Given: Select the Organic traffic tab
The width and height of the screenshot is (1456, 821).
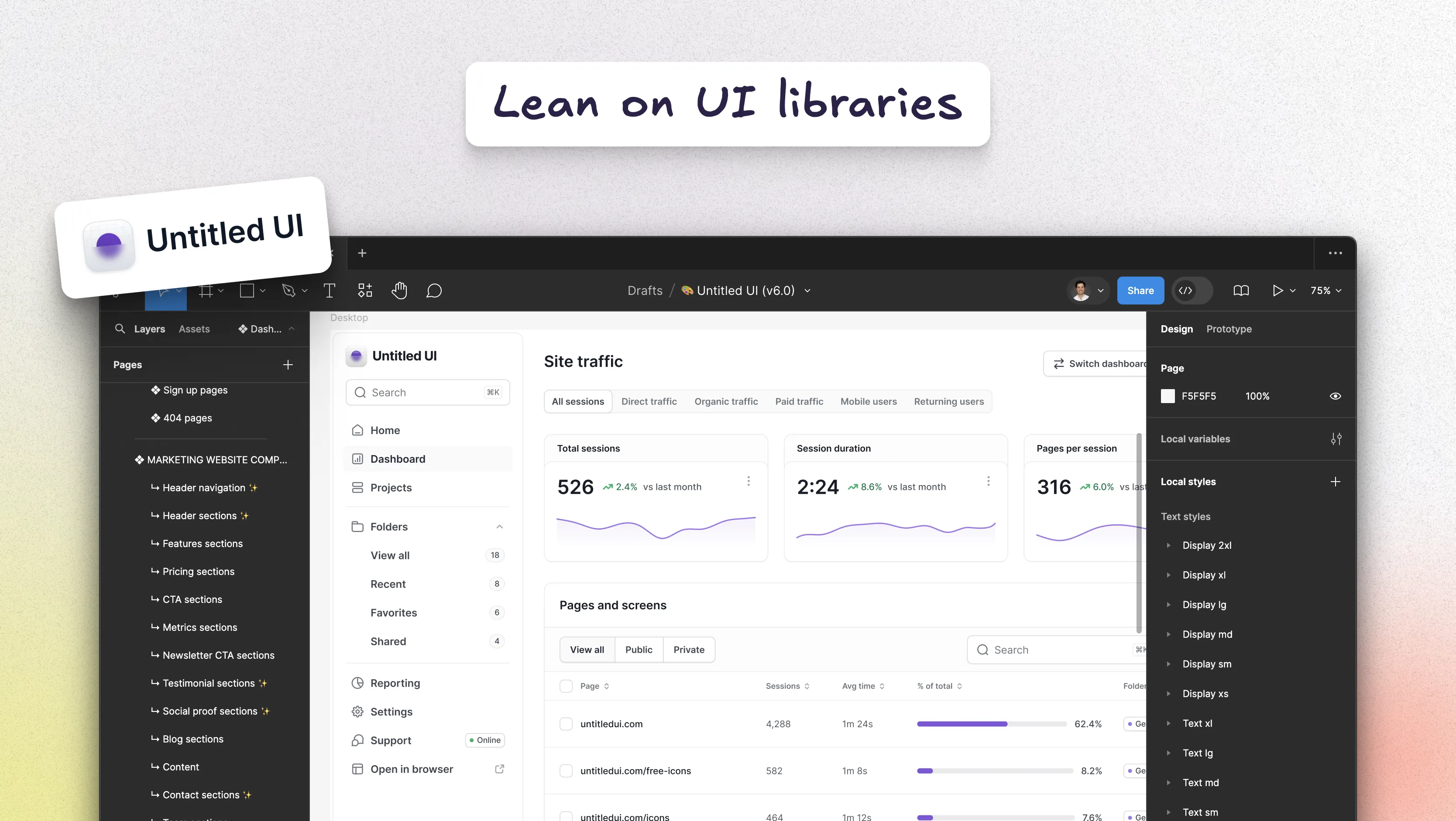Looking at the screenshot, I should tap(726, 401).
